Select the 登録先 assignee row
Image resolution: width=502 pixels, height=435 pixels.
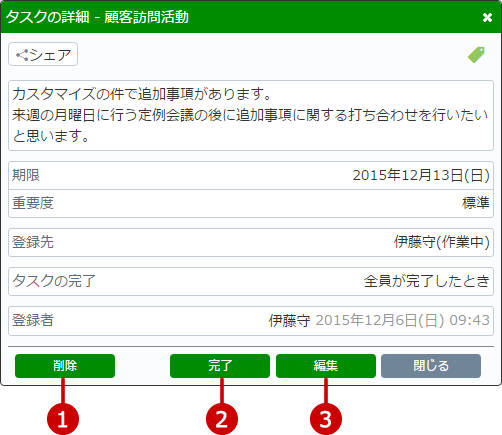tap(251, 242)
